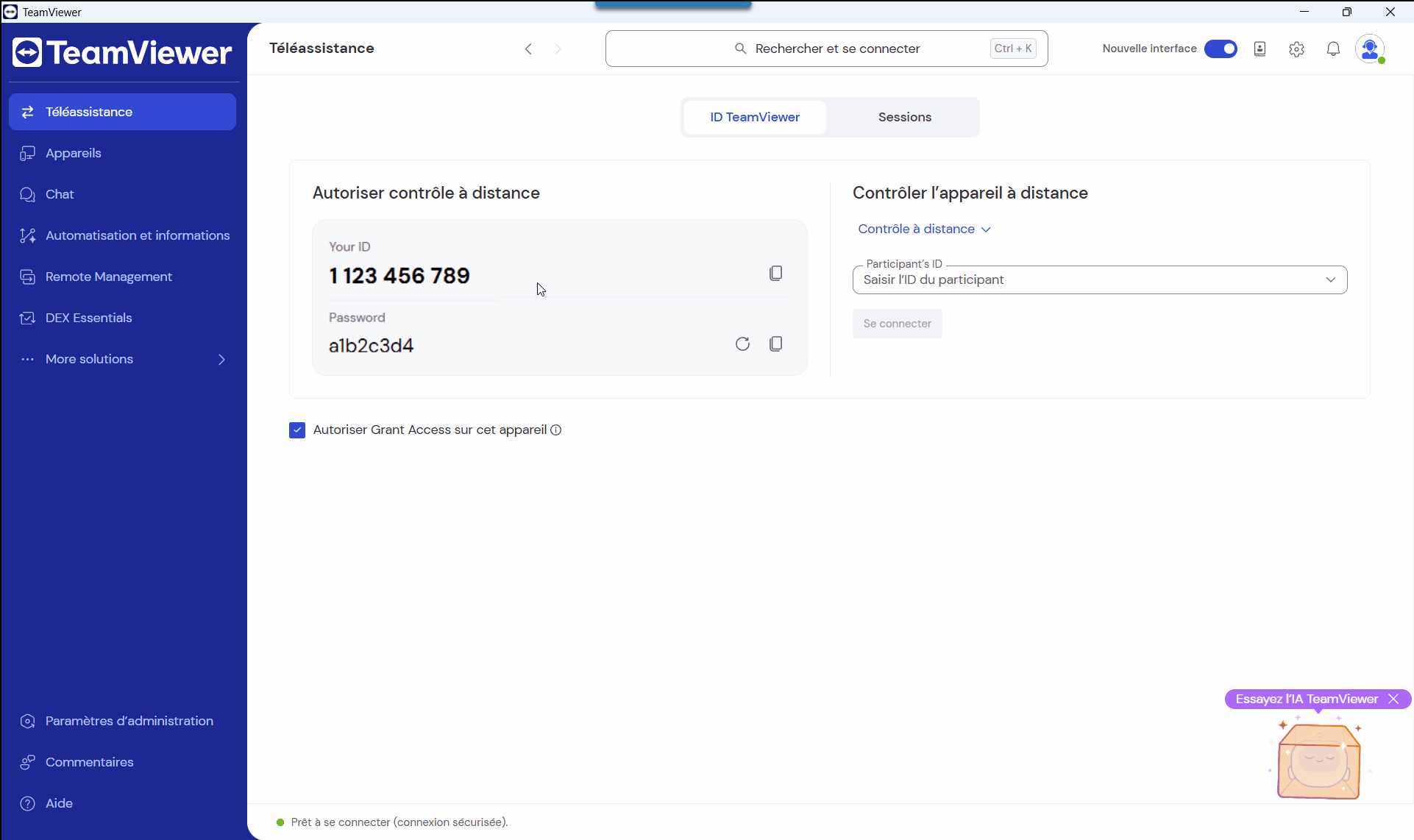
Task: Click the TeamViewer logo in the sidebar
Action: [x=122, y=53]
